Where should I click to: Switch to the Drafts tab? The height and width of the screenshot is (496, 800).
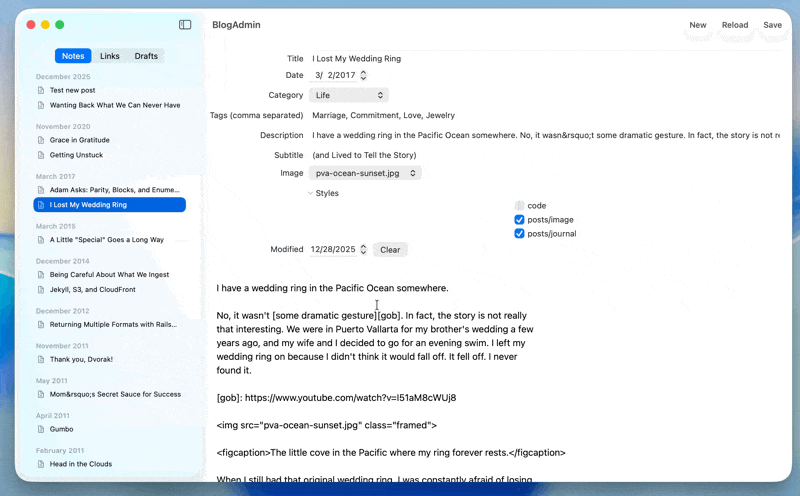point(146,56)
